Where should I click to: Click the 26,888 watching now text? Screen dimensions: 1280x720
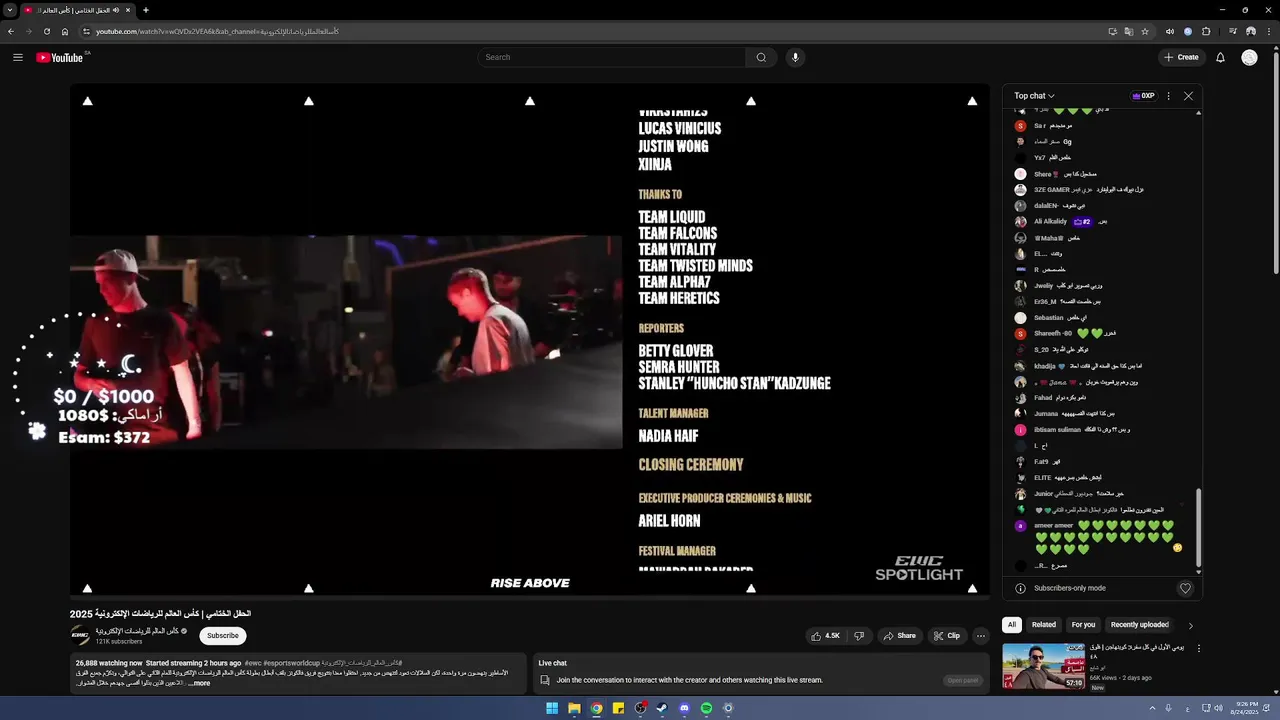coord(109,663)
